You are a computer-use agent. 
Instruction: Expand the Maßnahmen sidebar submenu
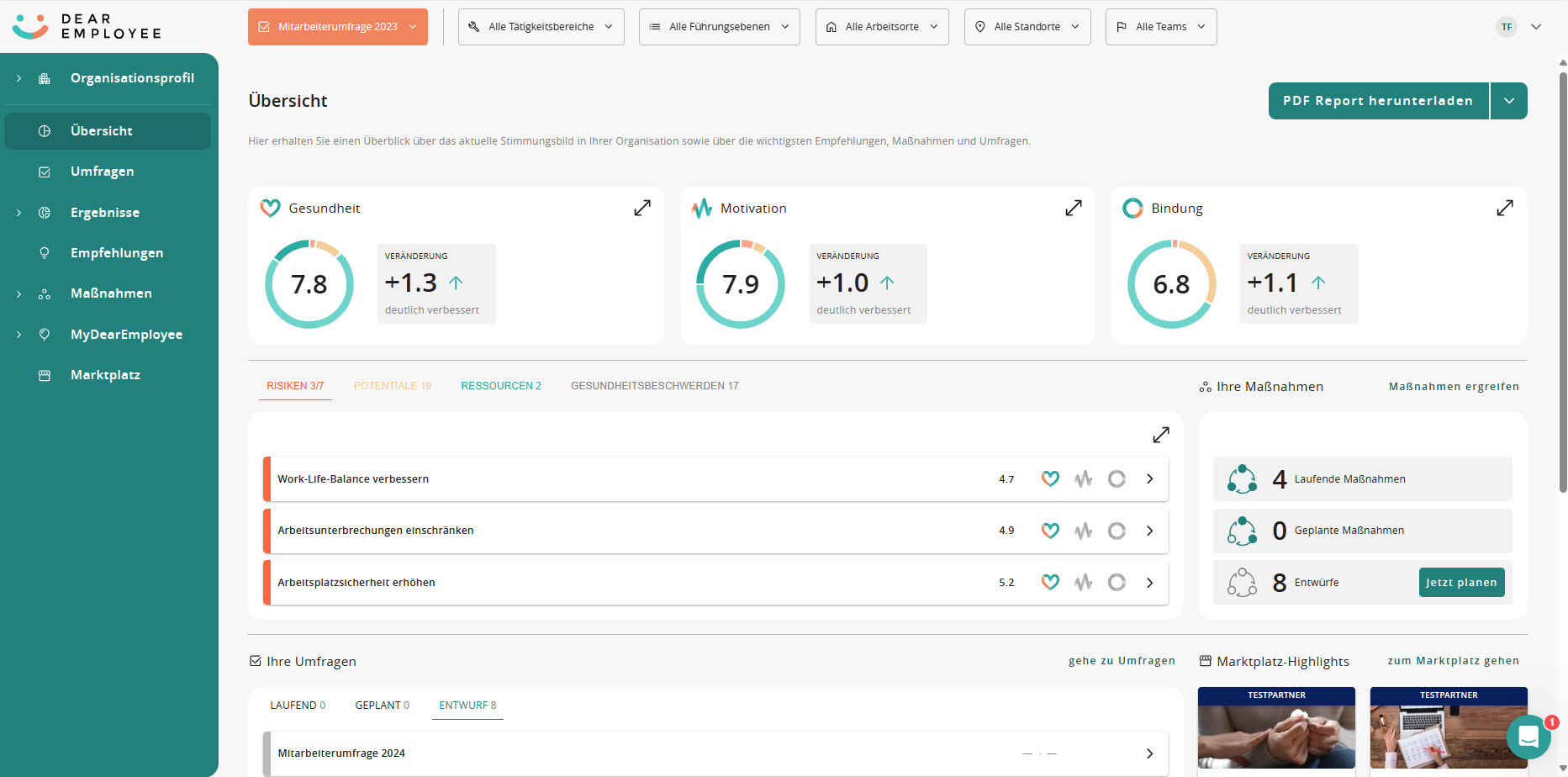click(18, 293)
